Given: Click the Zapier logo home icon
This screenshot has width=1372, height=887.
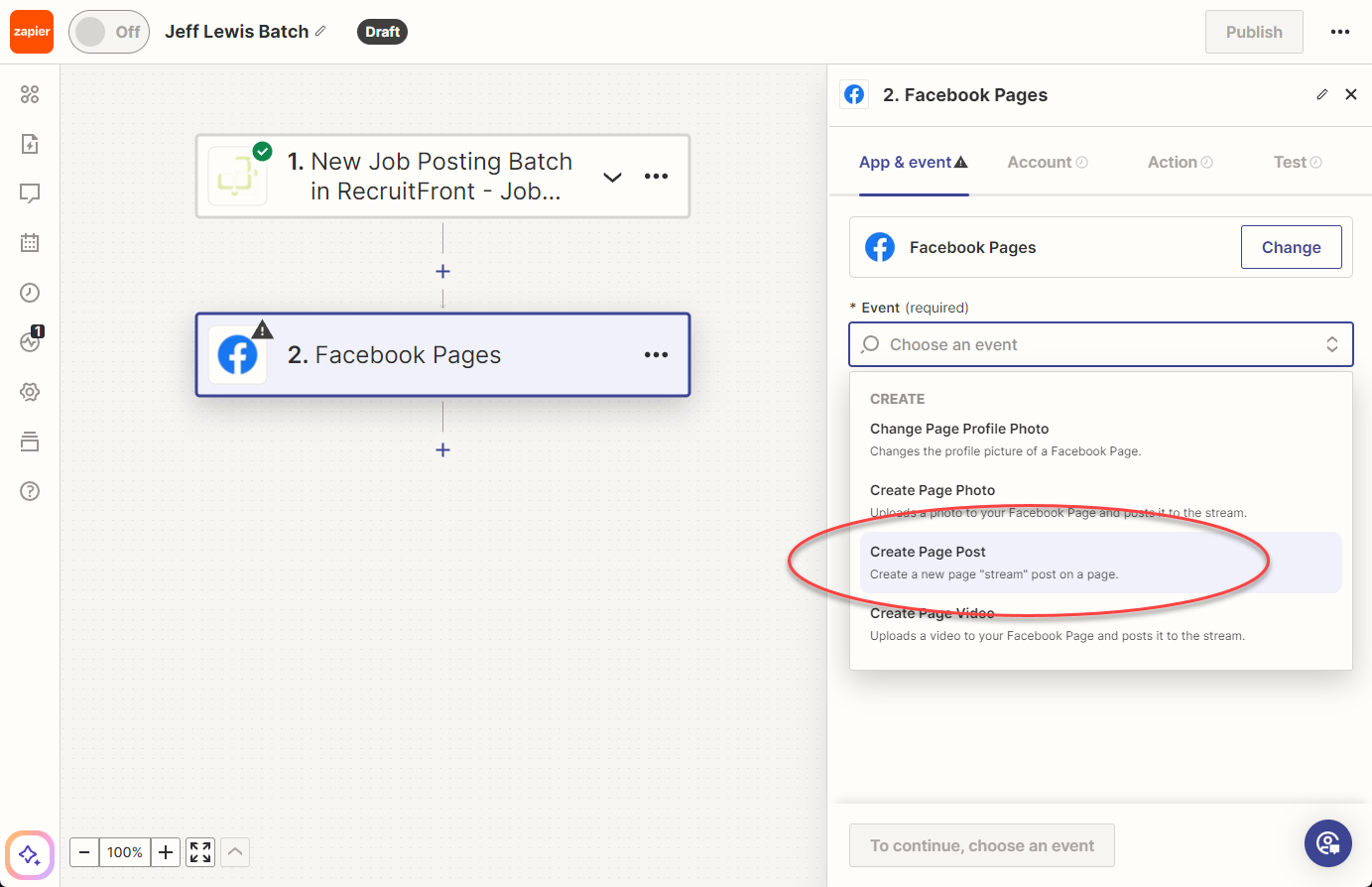Looking at the screenshot, I should (32, 32).
